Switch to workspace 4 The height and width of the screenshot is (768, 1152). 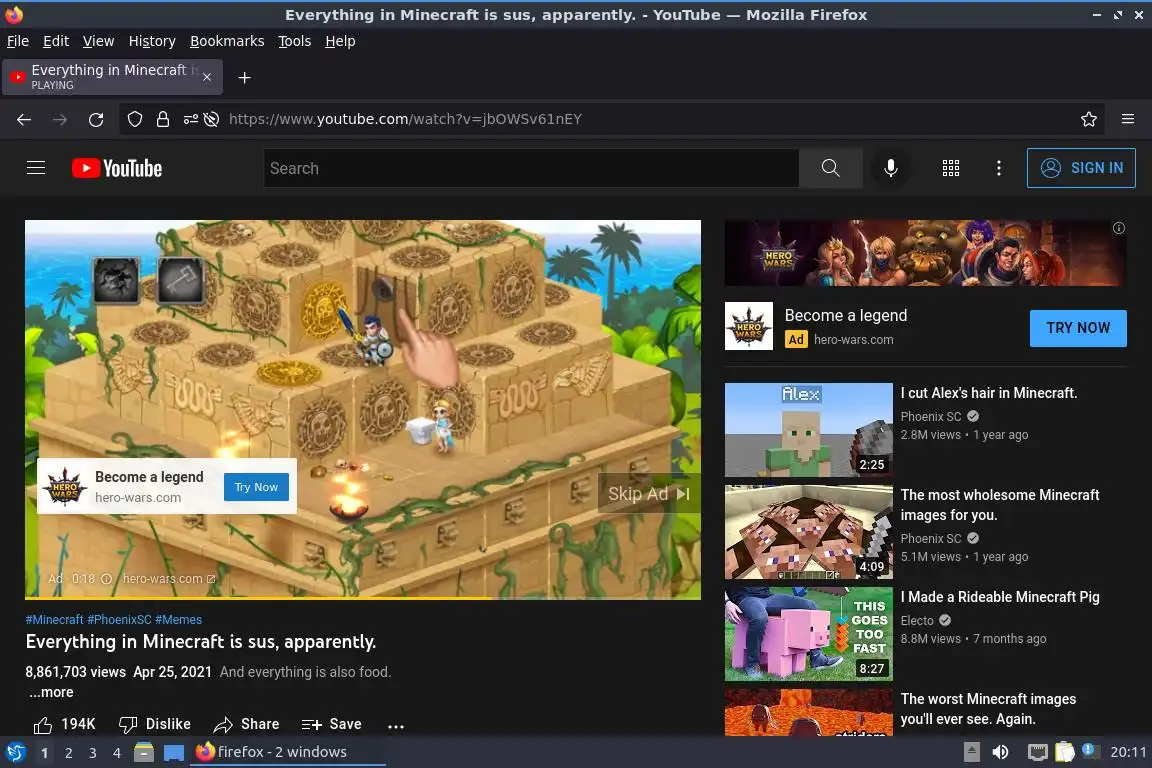coord(116,753)
